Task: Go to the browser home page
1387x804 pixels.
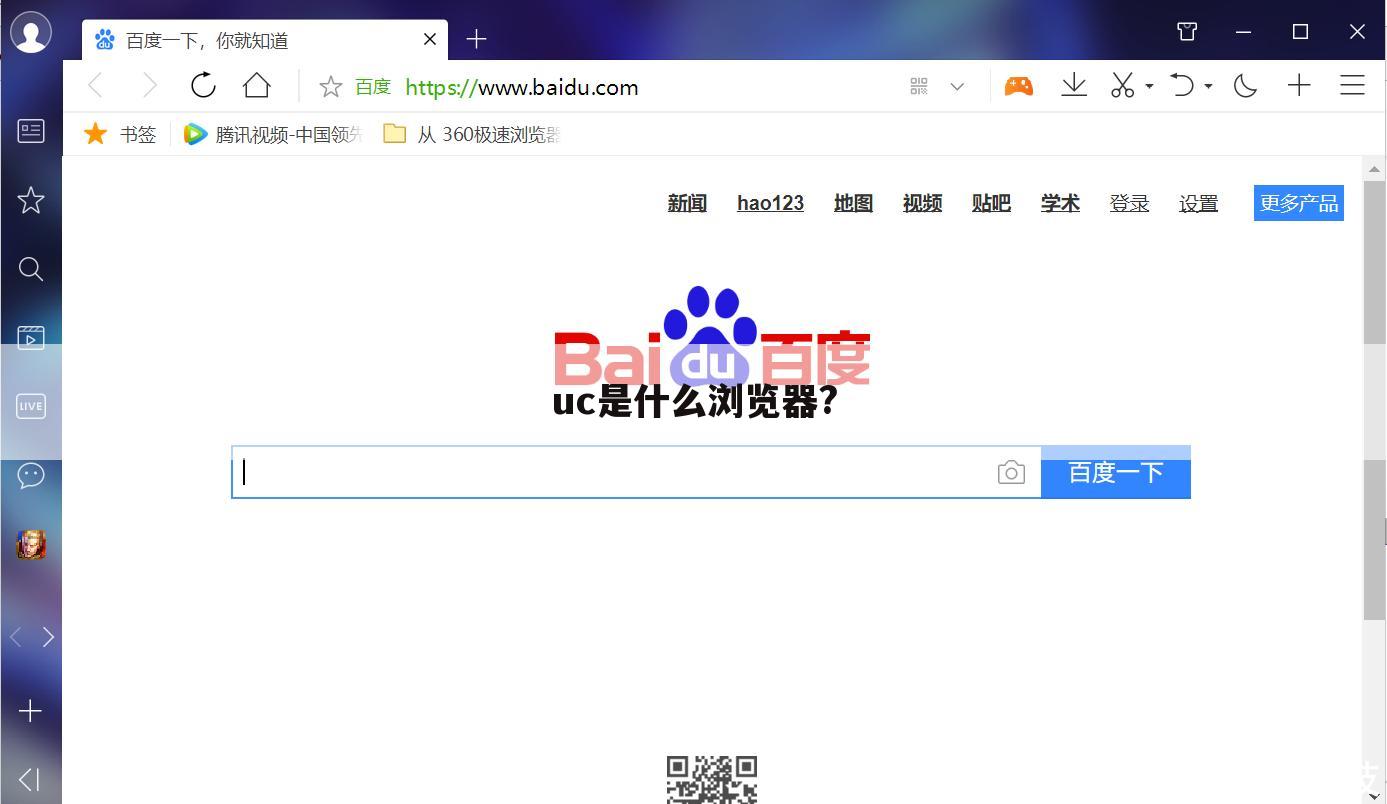Action: click(257, 86)
